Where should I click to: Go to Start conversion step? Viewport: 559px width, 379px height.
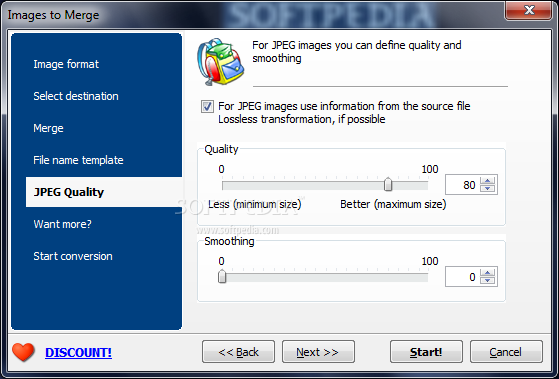click(73, 256)
